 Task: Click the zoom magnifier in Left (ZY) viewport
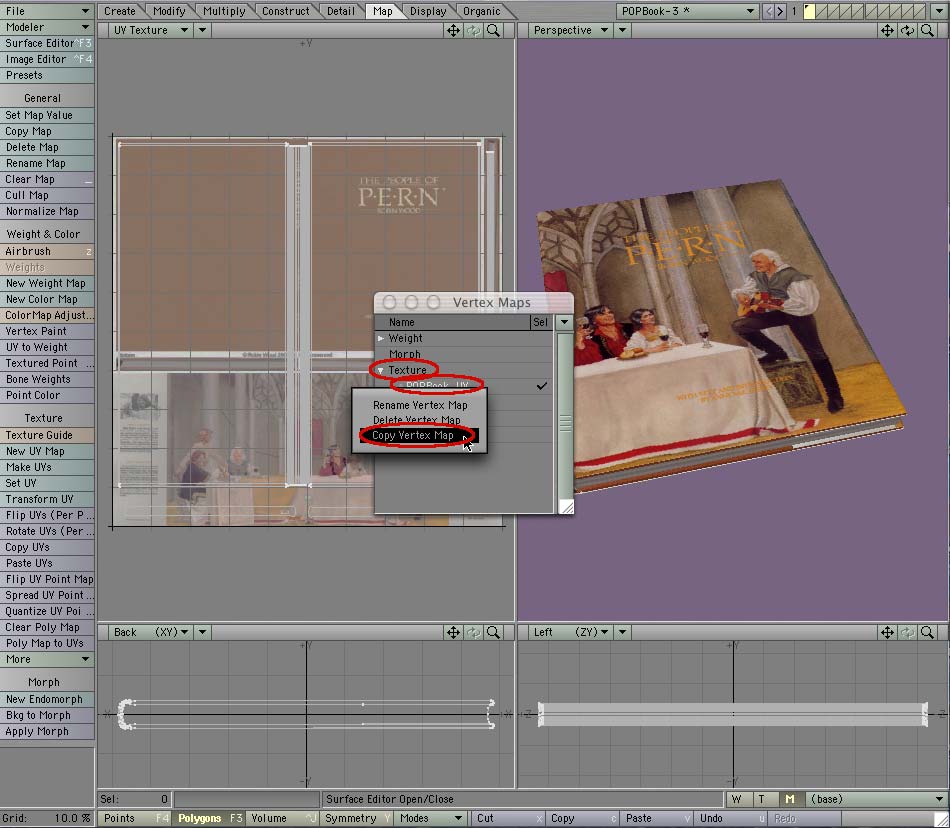(x=927, y=632)
